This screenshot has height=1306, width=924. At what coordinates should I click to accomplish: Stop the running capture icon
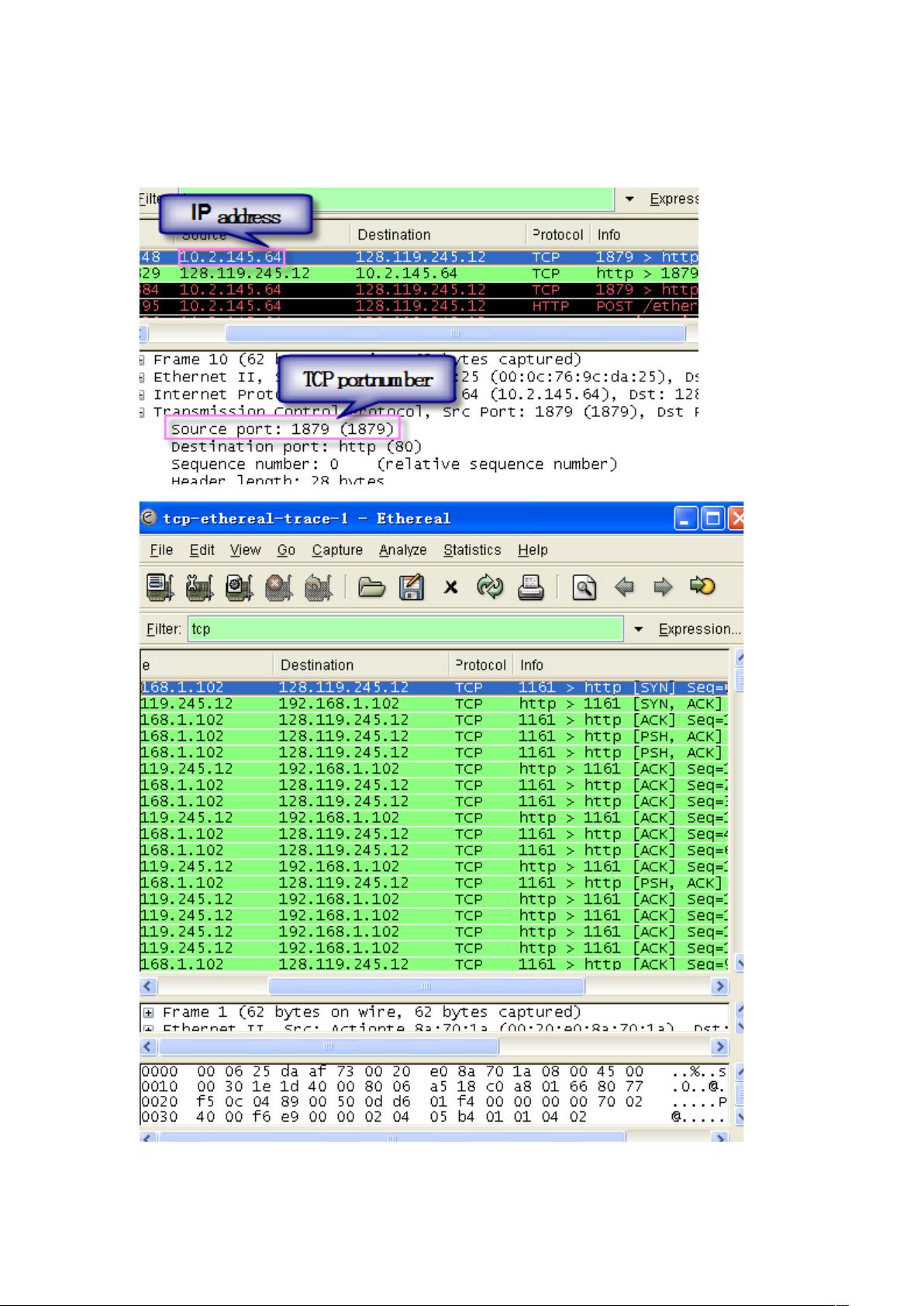click(278, 588)
